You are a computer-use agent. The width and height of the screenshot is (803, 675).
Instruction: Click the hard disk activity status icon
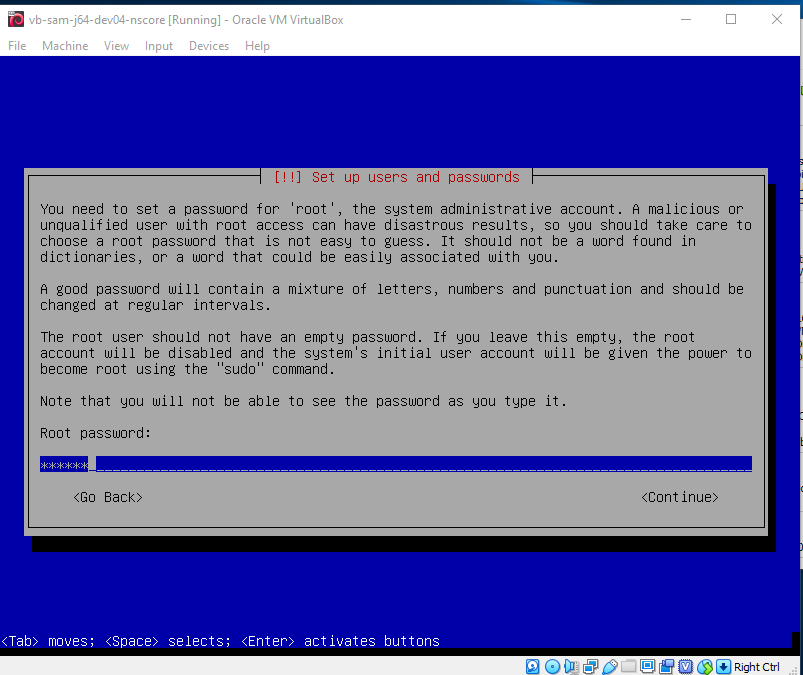click(533, 666)
